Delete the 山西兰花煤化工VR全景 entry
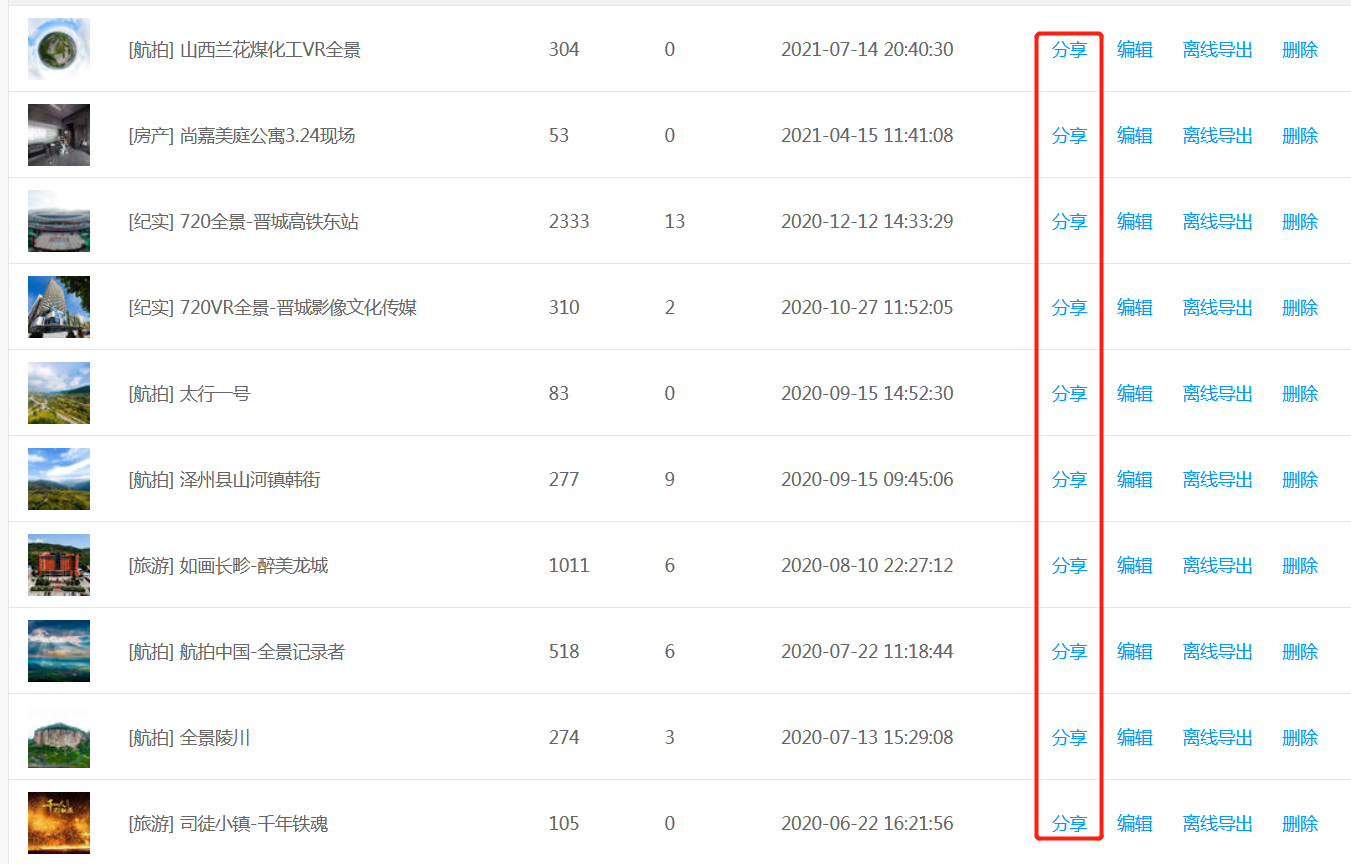The height and width of the screenshot is (864, 1351). pos(1300,50)
